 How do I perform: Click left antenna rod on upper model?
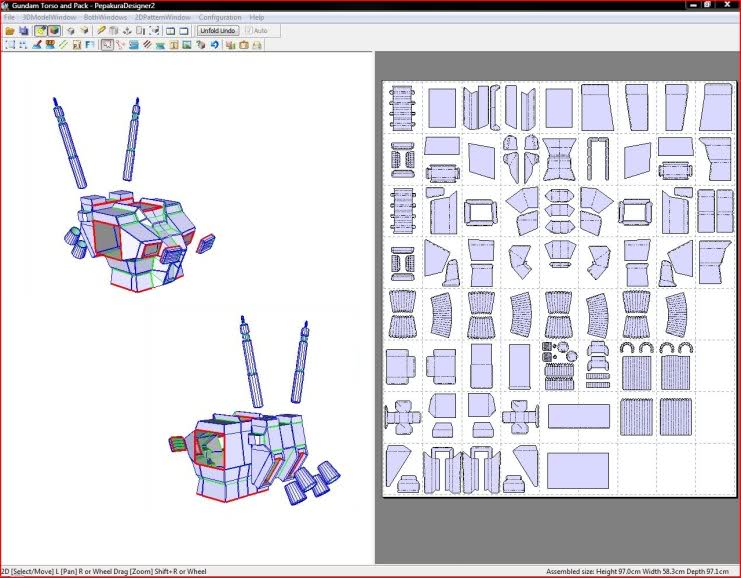tap(69, 143)
